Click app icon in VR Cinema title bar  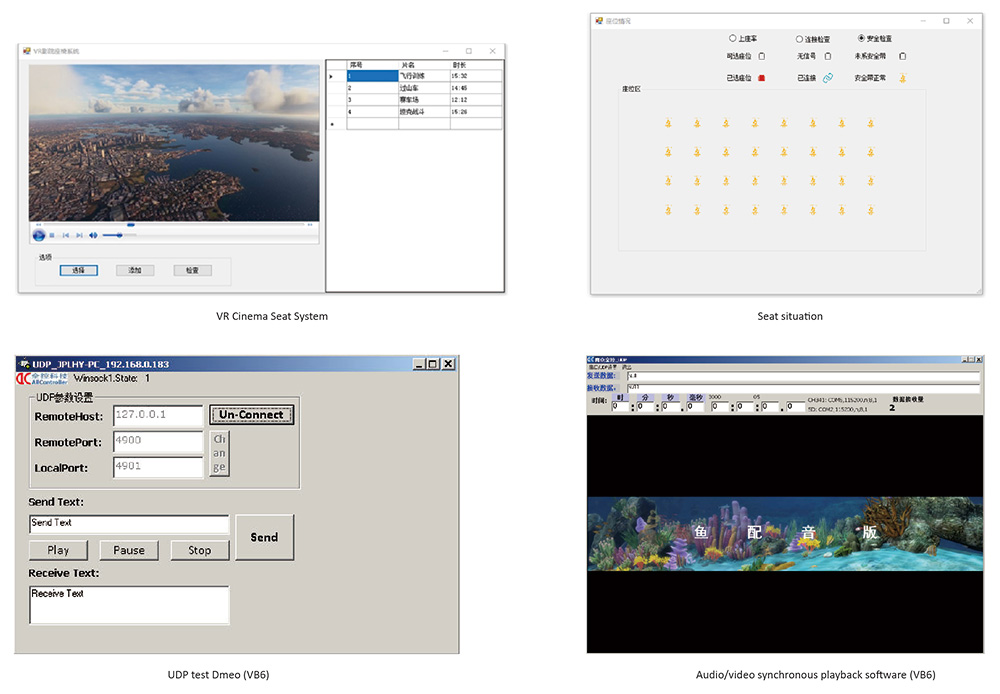pyautogui.click(x=27, y=51)
